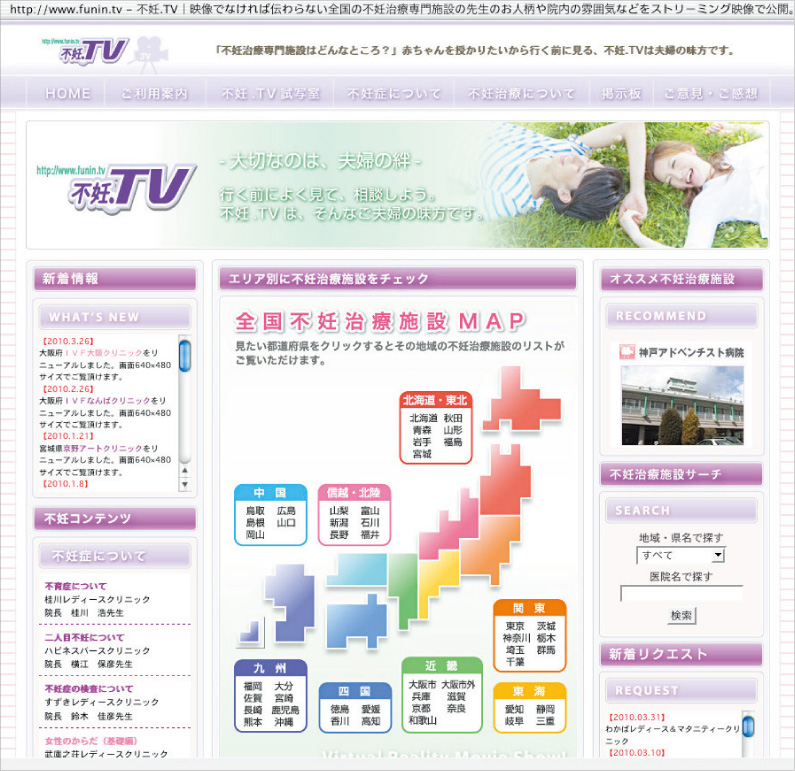The height and width of the screenshot is (771, 795).
Task: Click 鹿児島 in the 九州 box
Action: pyautogui.click(x=285, y=710)
